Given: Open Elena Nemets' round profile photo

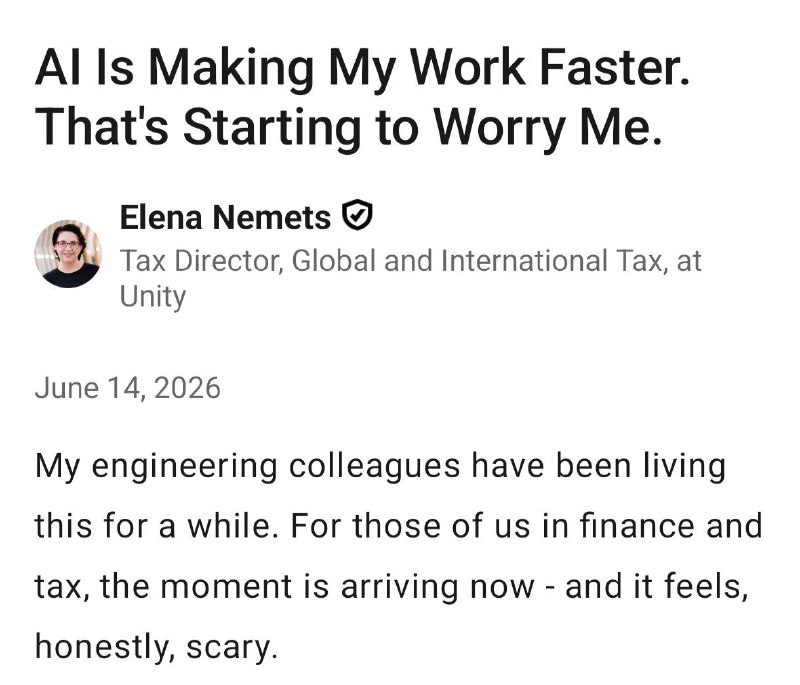Looking at the screenshot, I should 68,253.
